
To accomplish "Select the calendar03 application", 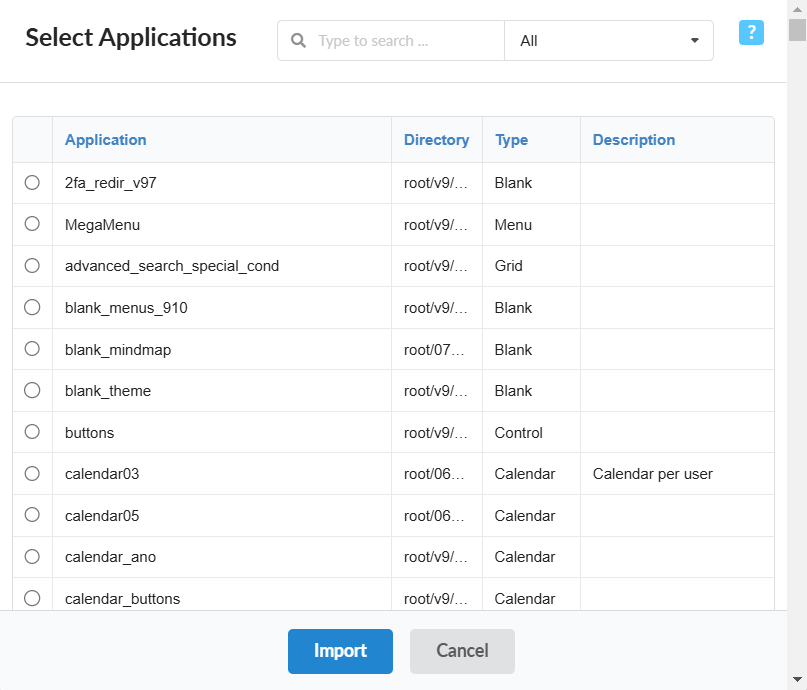I will click(x=32, y=473).
